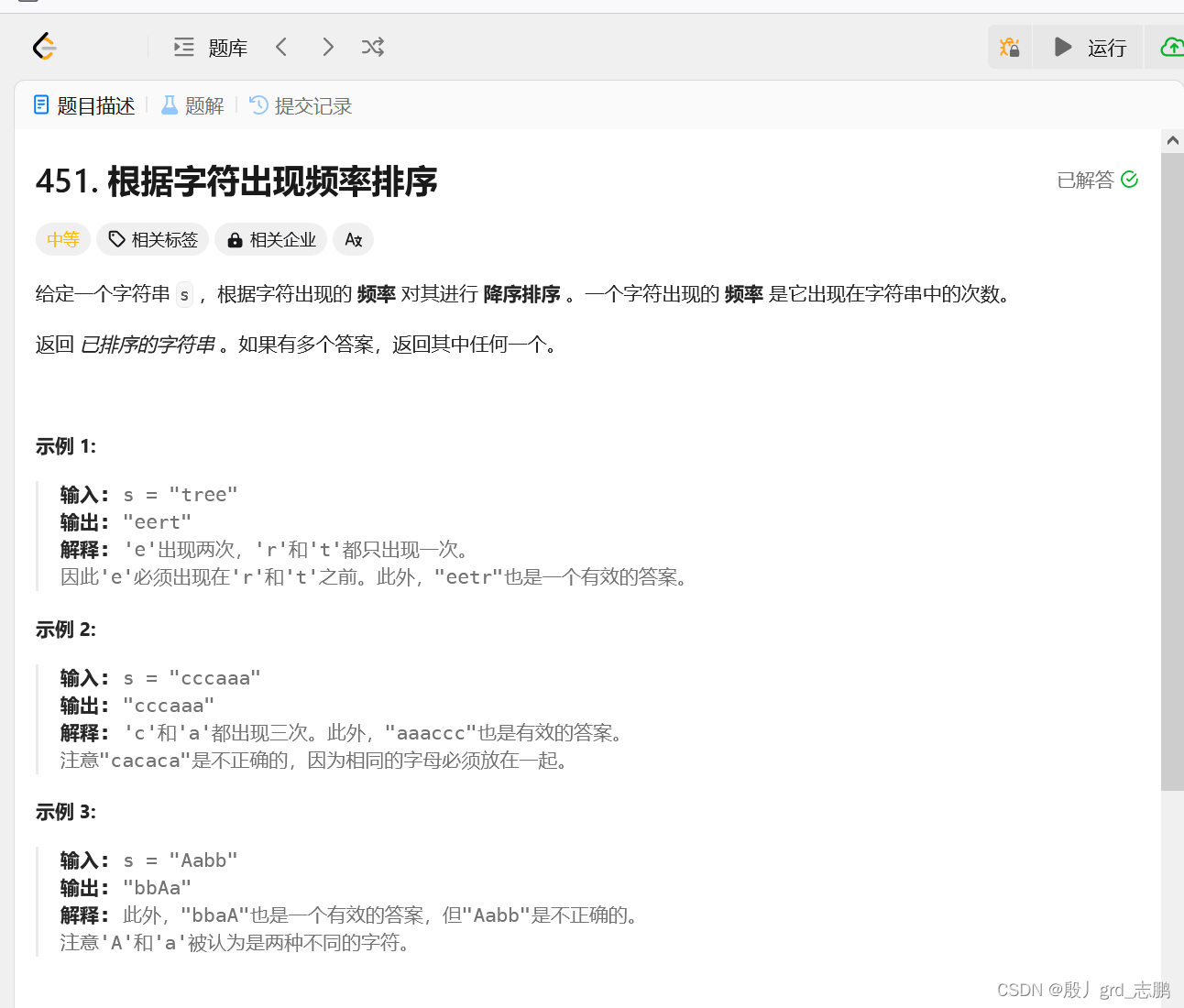Open the 题库 problem list
This screenshot has height=1008, width=1184.
click(x=211, y=48)
